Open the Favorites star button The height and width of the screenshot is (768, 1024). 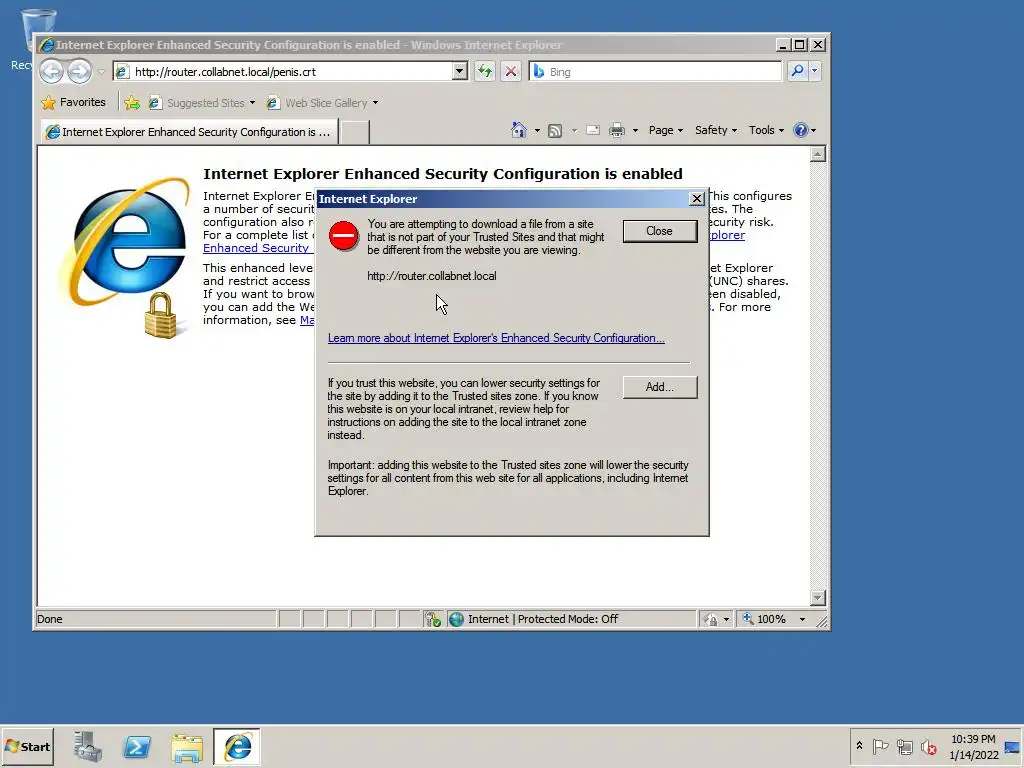pos(73,103)
